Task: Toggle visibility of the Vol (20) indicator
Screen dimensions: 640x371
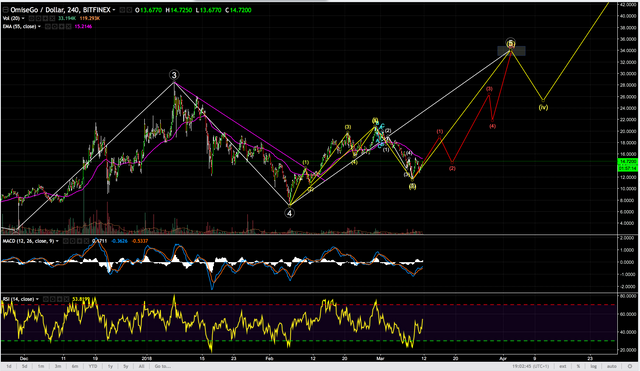Action: 31,18
